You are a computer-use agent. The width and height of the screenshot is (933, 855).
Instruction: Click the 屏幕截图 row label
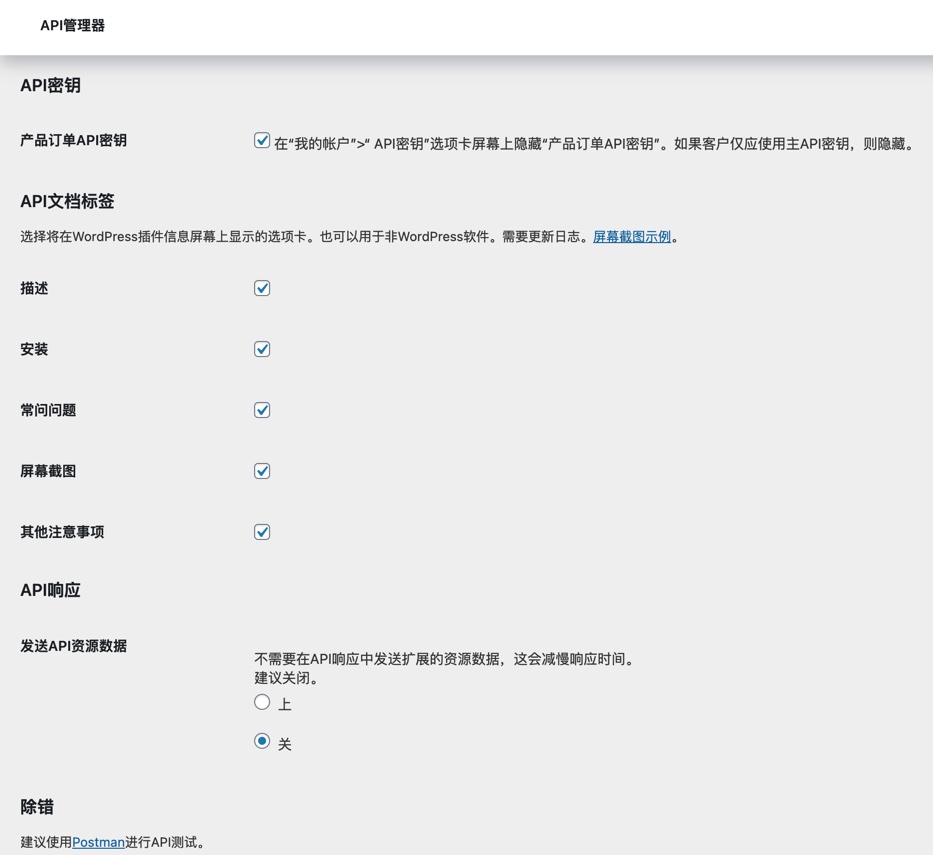[x=48, y=471]
